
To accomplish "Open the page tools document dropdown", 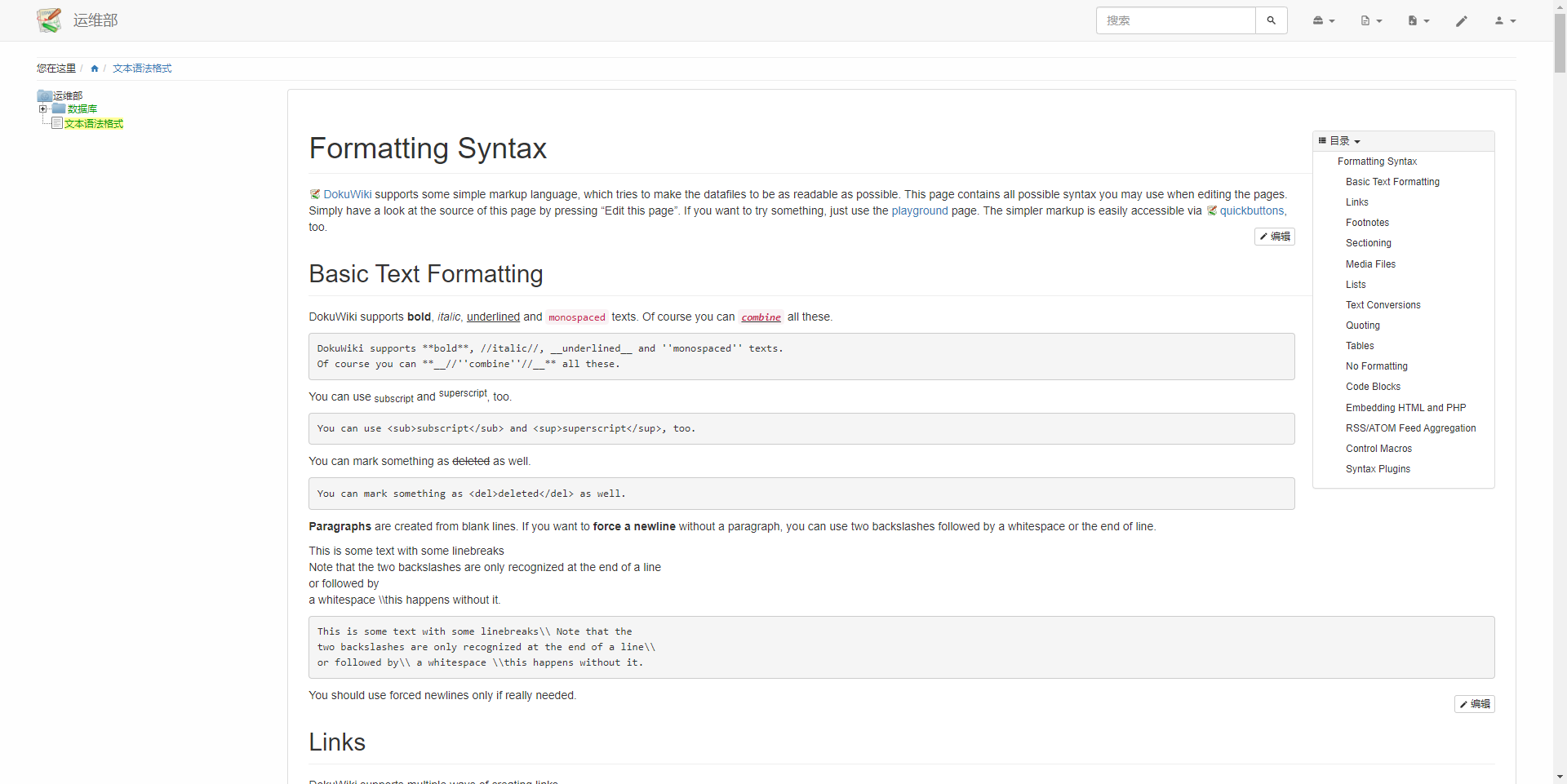I will (1371, 20).
